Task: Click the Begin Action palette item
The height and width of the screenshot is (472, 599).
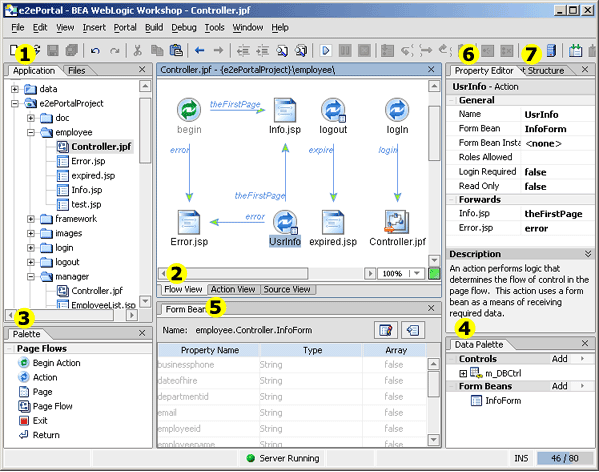Action: coord(57,363)
